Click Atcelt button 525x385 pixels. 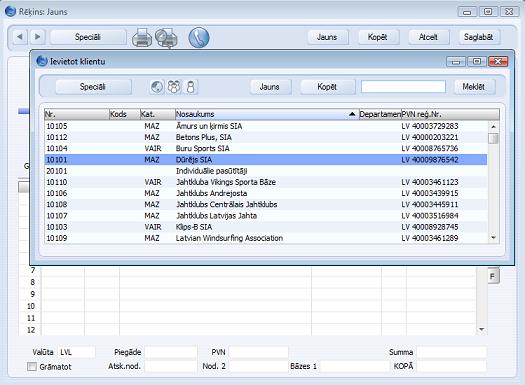tap(428, 37)
